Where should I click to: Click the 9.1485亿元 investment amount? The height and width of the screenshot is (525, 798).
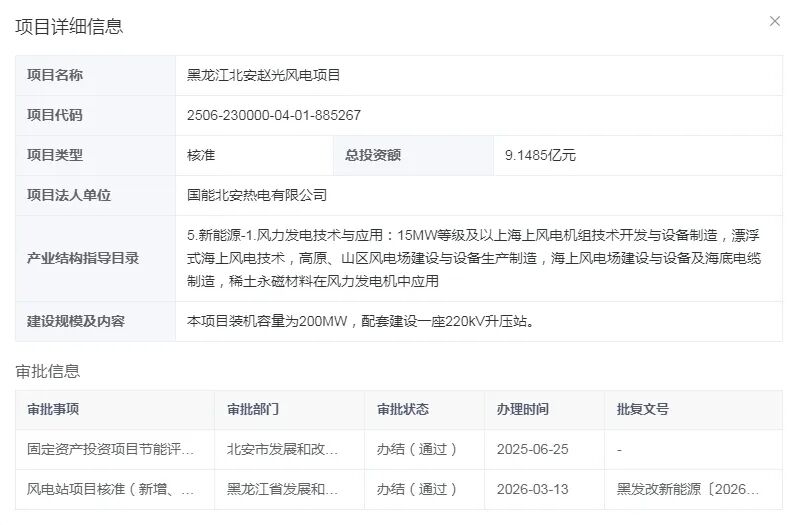pyautogui.click(x=540, y=155)
